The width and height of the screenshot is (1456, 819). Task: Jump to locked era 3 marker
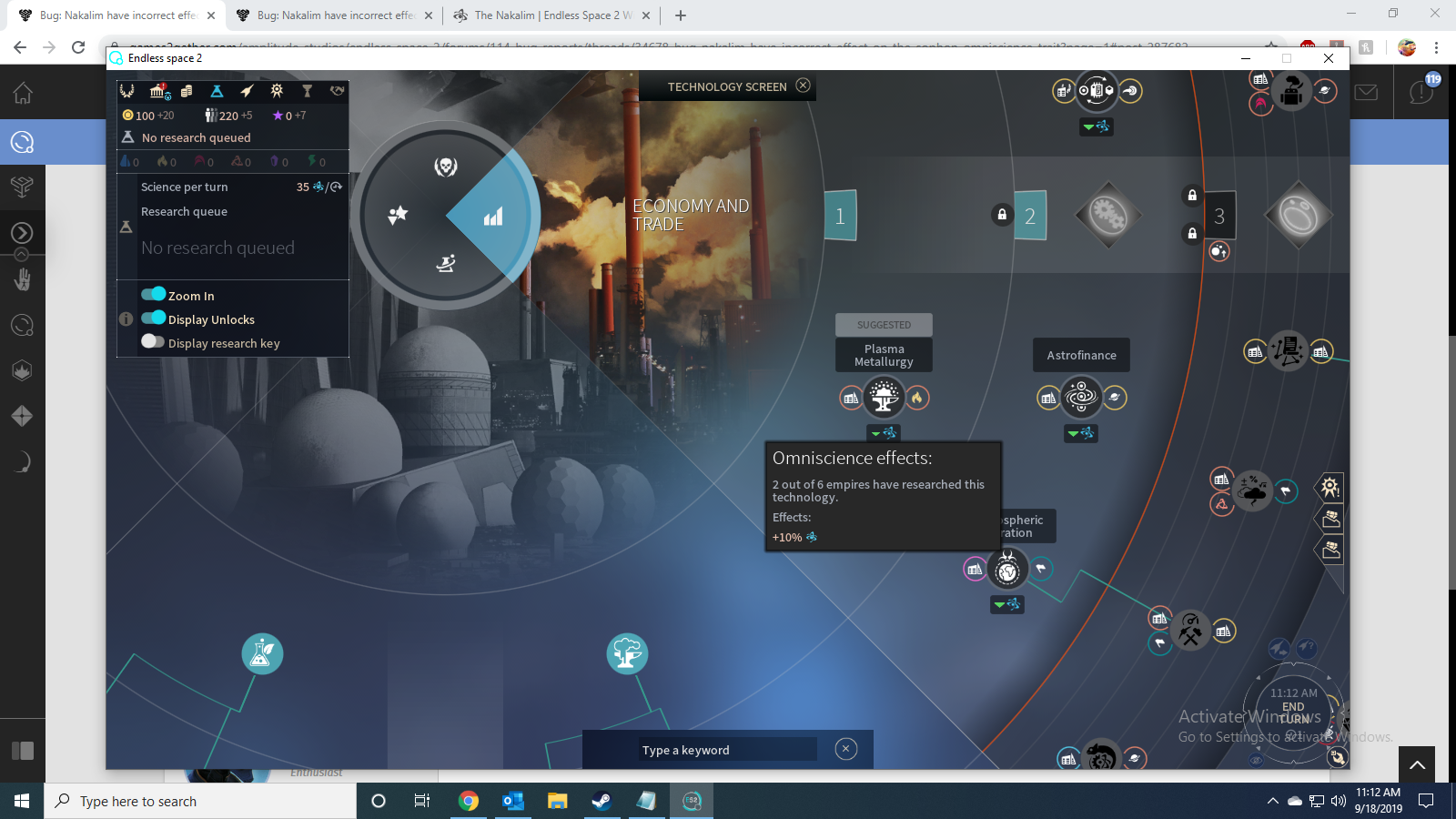(1219, 216)
